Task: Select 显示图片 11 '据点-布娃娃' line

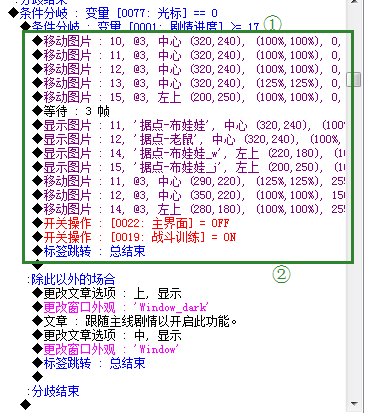Action: coord(189,125)
